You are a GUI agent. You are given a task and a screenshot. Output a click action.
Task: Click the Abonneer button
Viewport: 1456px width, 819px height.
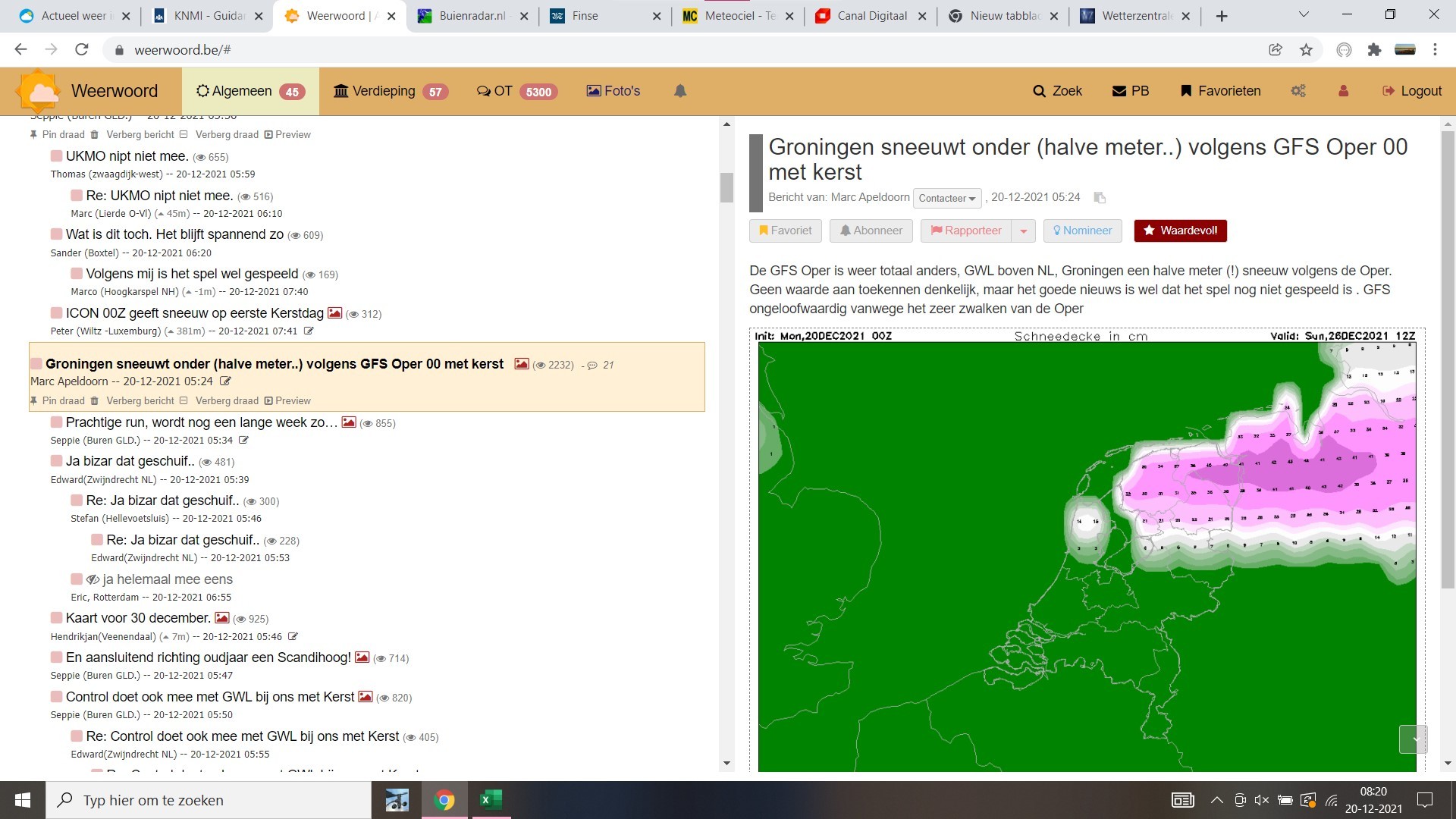(871, 231)
